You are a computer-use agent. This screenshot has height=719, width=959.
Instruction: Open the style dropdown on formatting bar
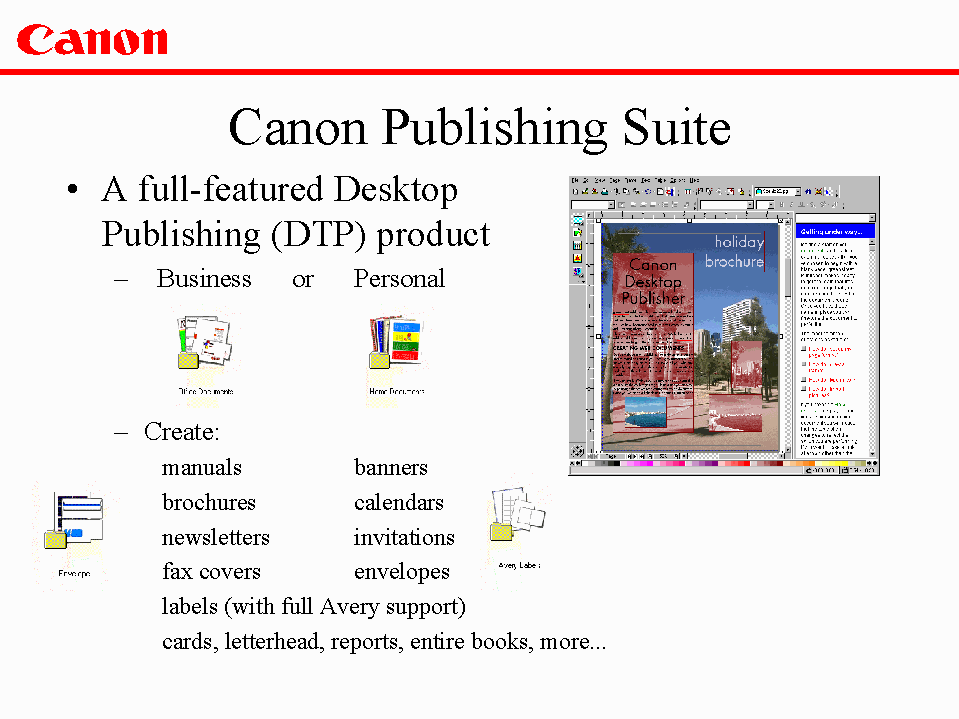point(610,204)
